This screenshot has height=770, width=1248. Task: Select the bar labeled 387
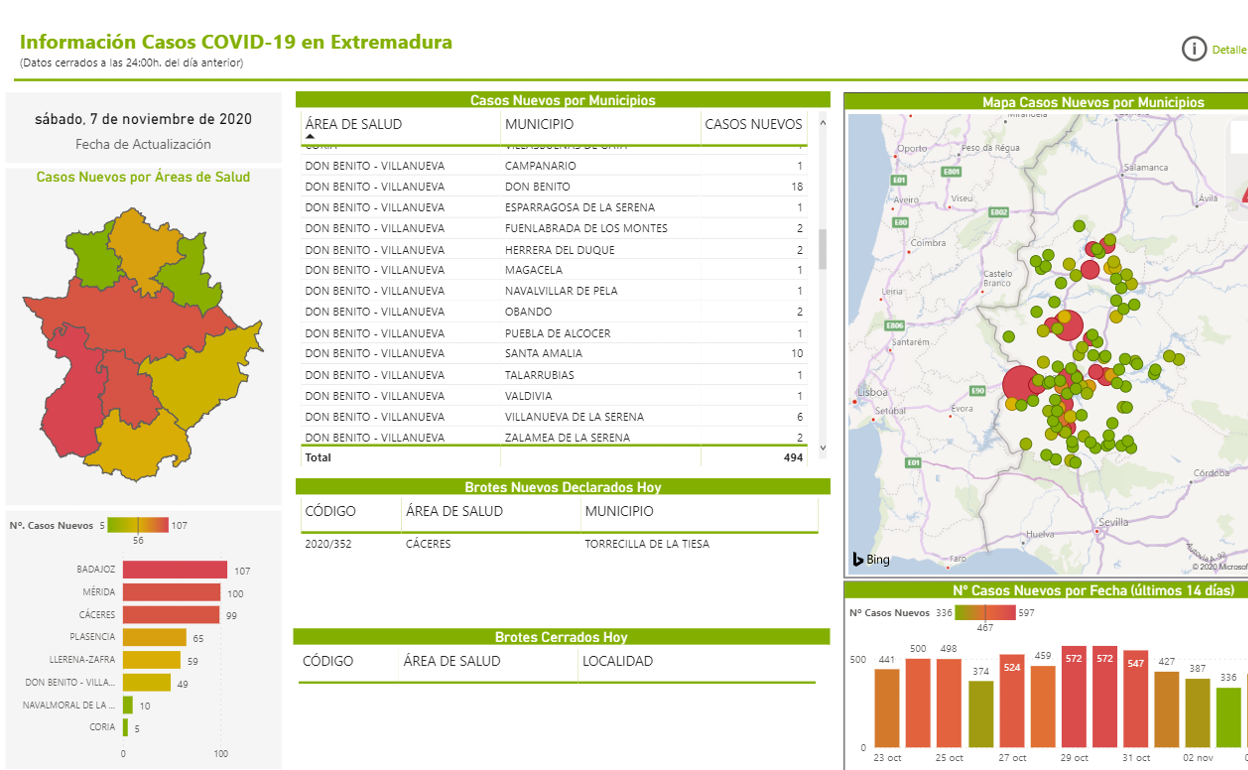pos(1198,713)
